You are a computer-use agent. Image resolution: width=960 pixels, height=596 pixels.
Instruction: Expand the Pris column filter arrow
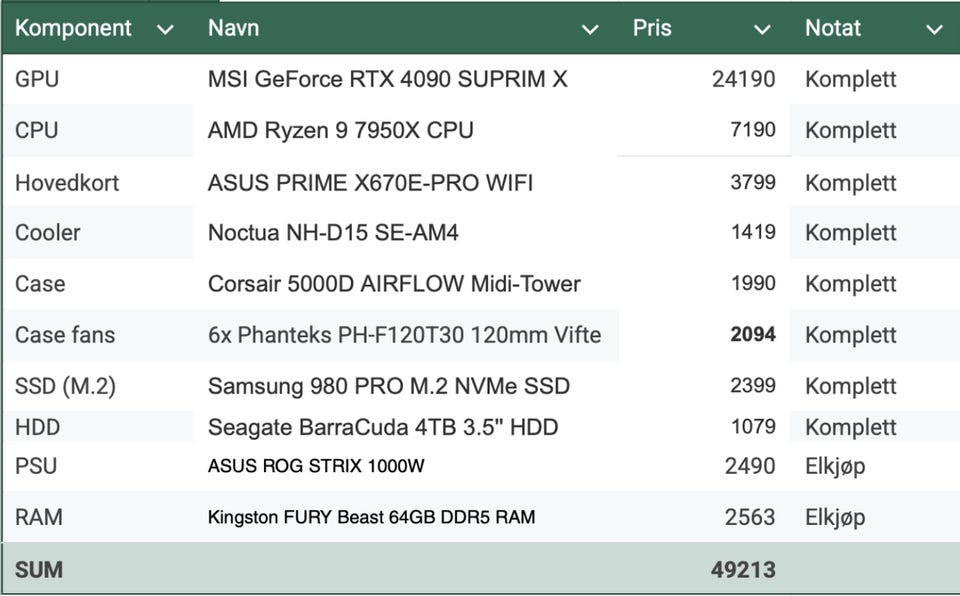point(763,30)
